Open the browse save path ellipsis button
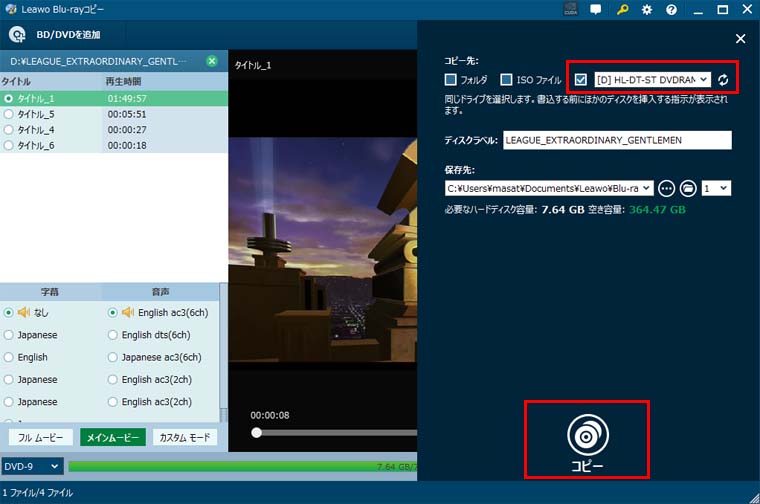 tap(667, 188)
